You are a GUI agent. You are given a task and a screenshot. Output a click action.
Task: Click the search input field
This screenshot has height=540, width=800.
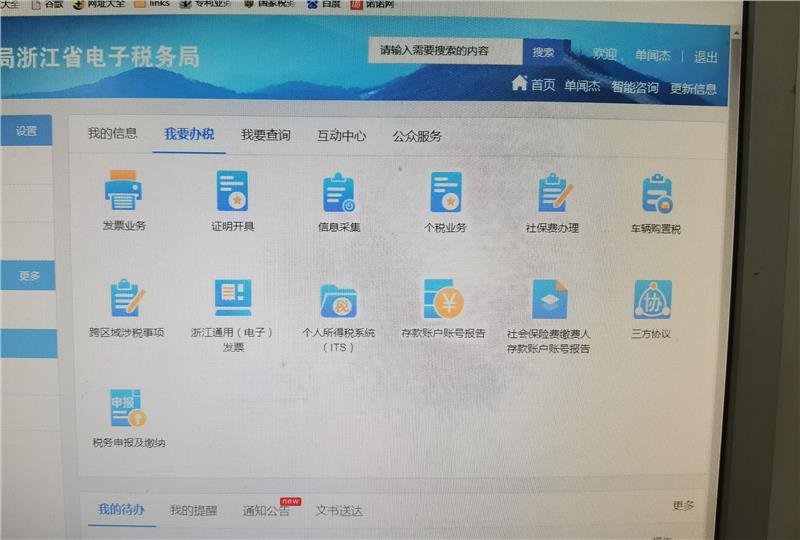coord(445,51)
